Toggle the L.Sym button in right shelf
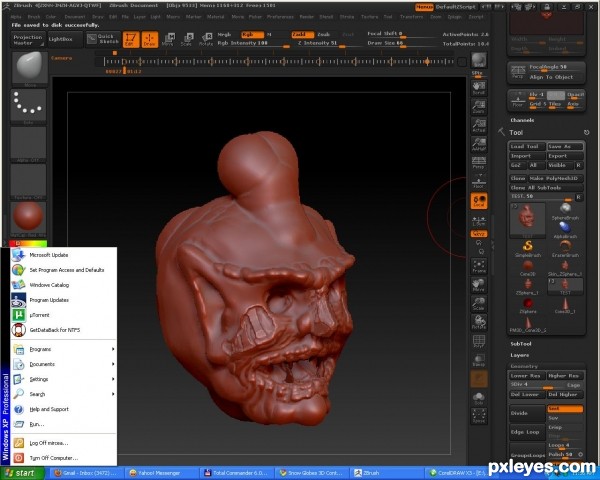This screenshot has height=480, width=600. (x=479, y=221)
